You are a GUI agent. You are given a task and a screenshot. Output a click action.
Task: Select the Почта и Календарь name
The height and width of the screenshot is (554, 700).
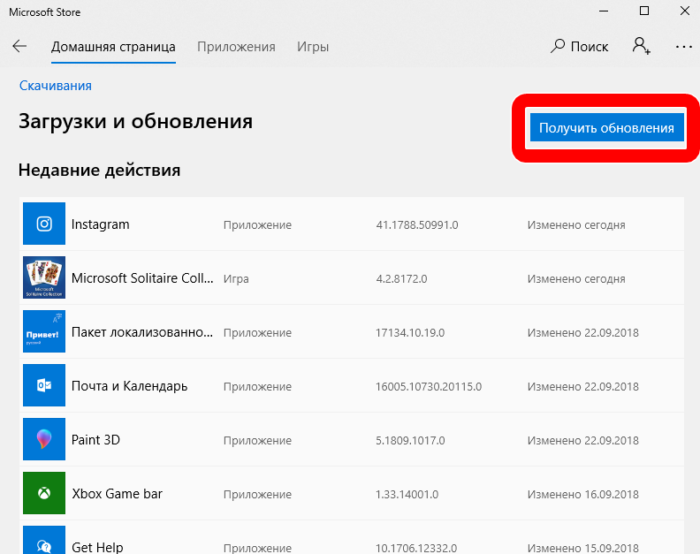(129, 386)
